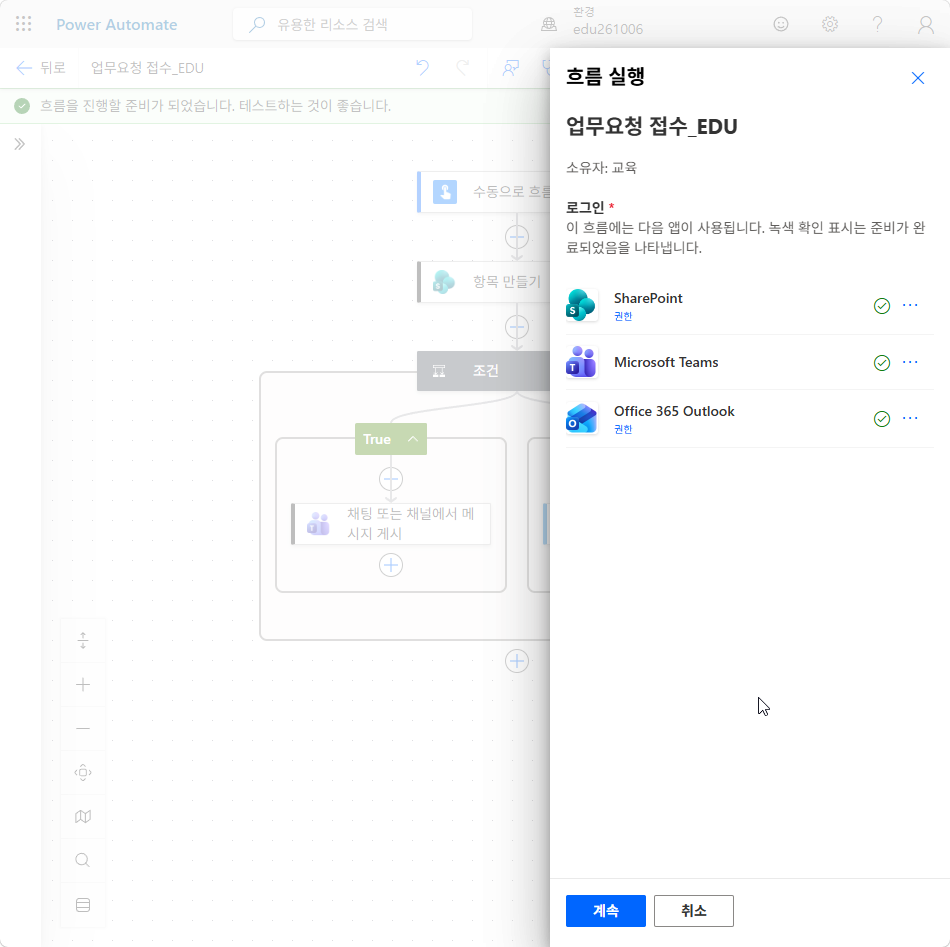The image size is (950, 947).
Task: Add a step below the condition block
Action: tap(517, 661)
